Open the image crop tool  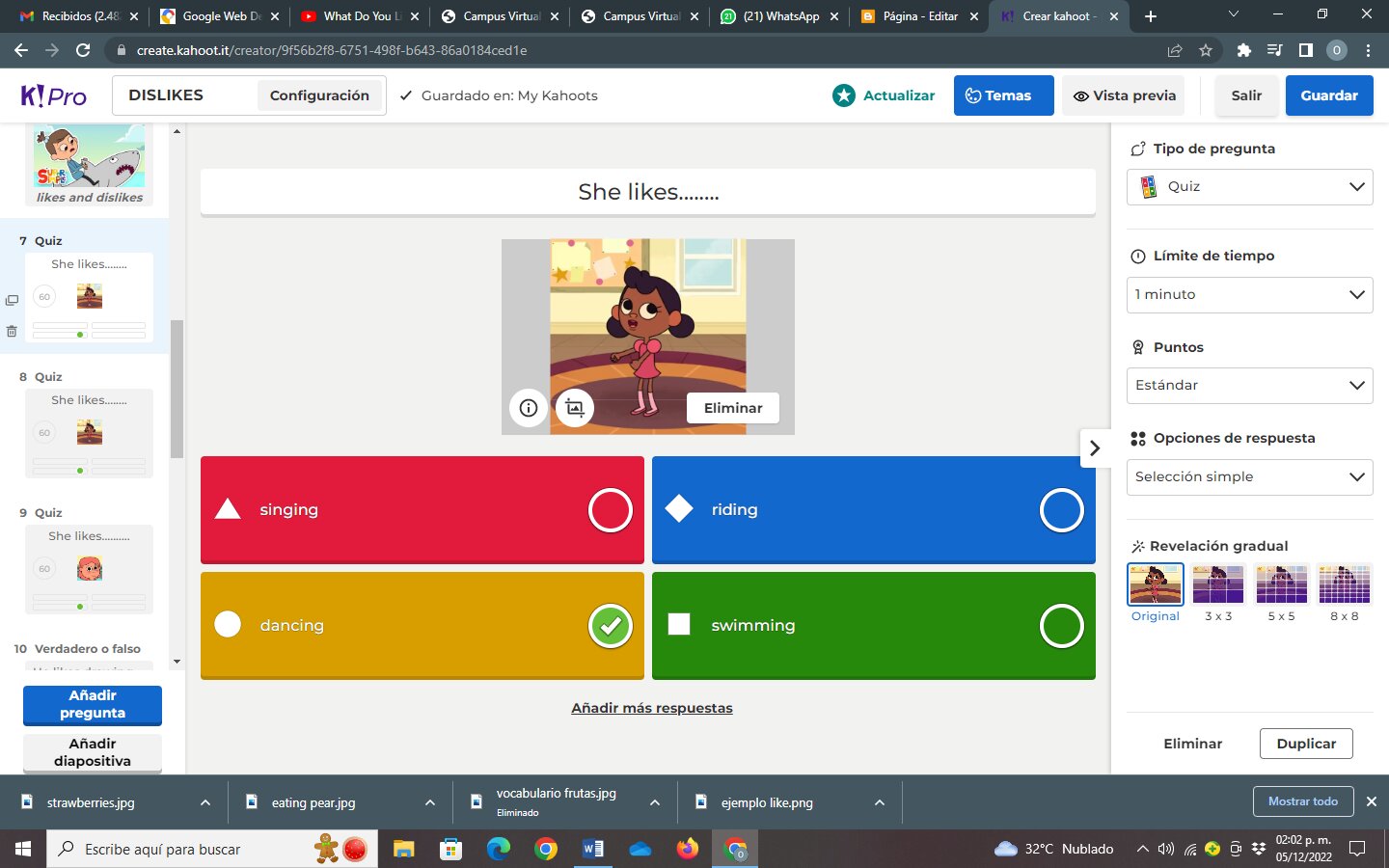point(575,408)
